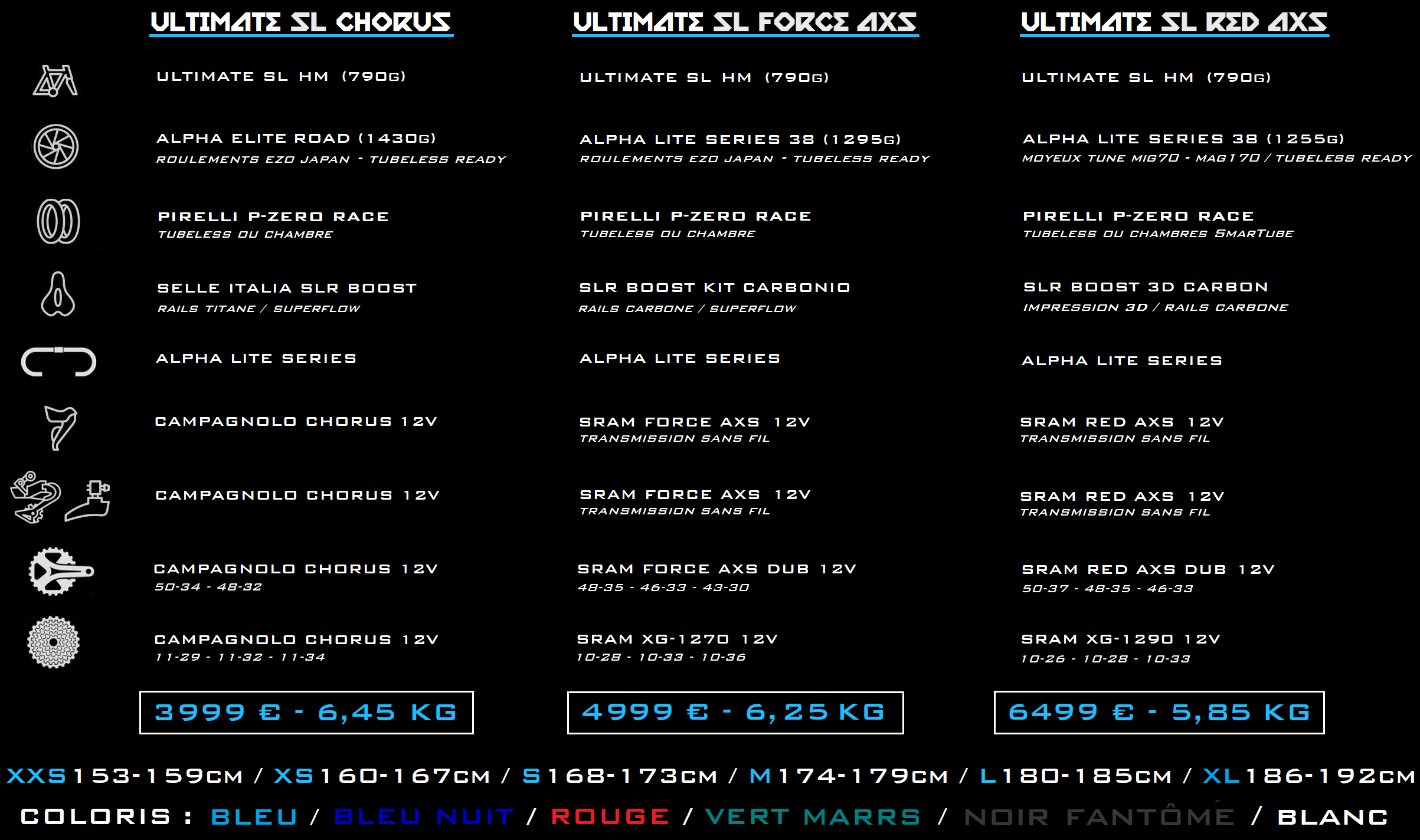
Task: Click the cassette sprocket icon
Action: click(54, 642)
